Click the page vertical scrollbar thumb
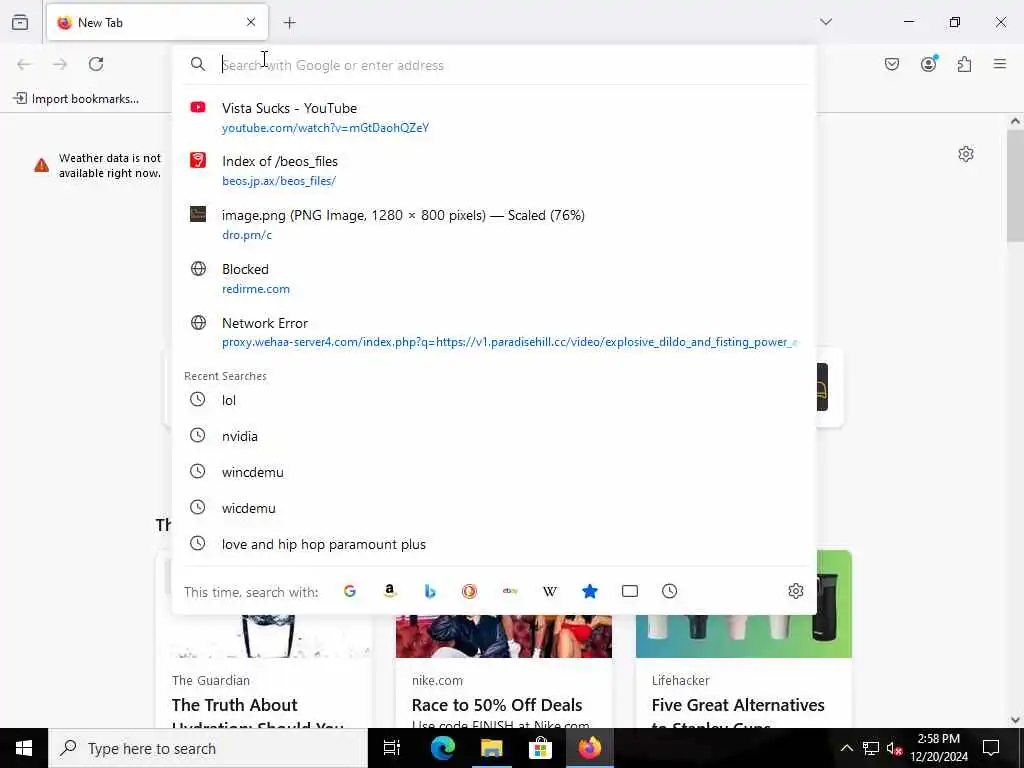This screenshot has width=1024, height=768. [1015, 184]
